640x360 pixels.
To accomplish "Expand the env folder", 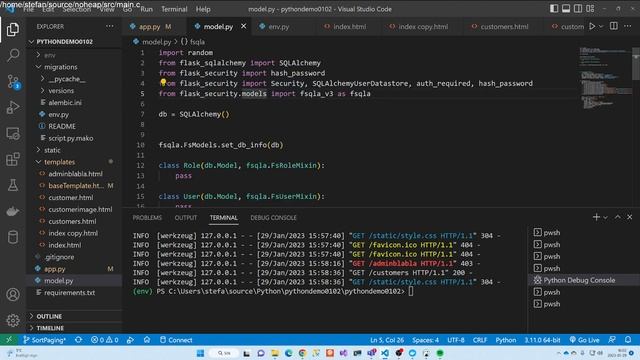I will (49, 55).
